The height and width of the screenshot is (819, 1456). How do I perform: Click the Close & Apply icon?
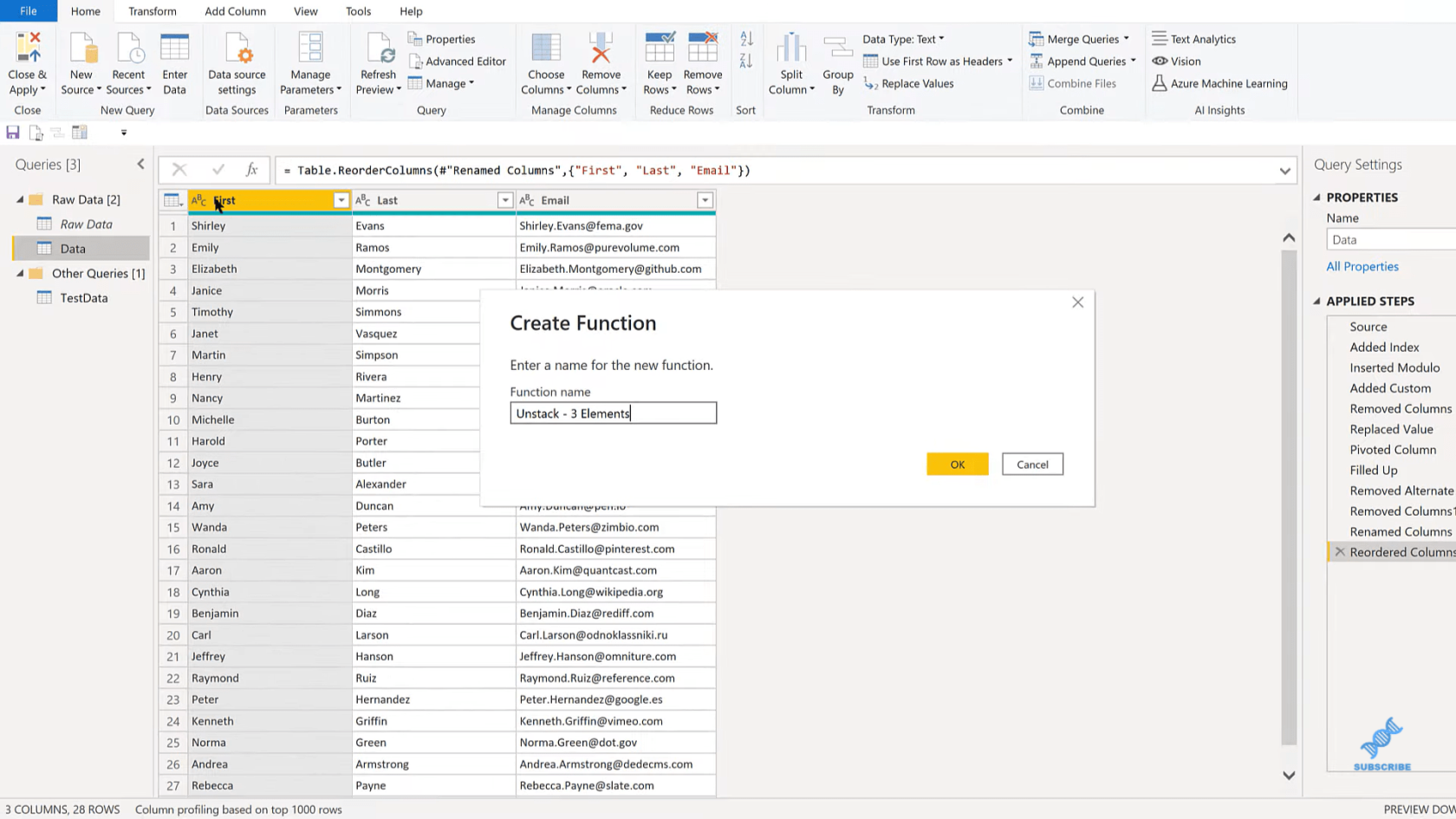click(x=28, y=48)
